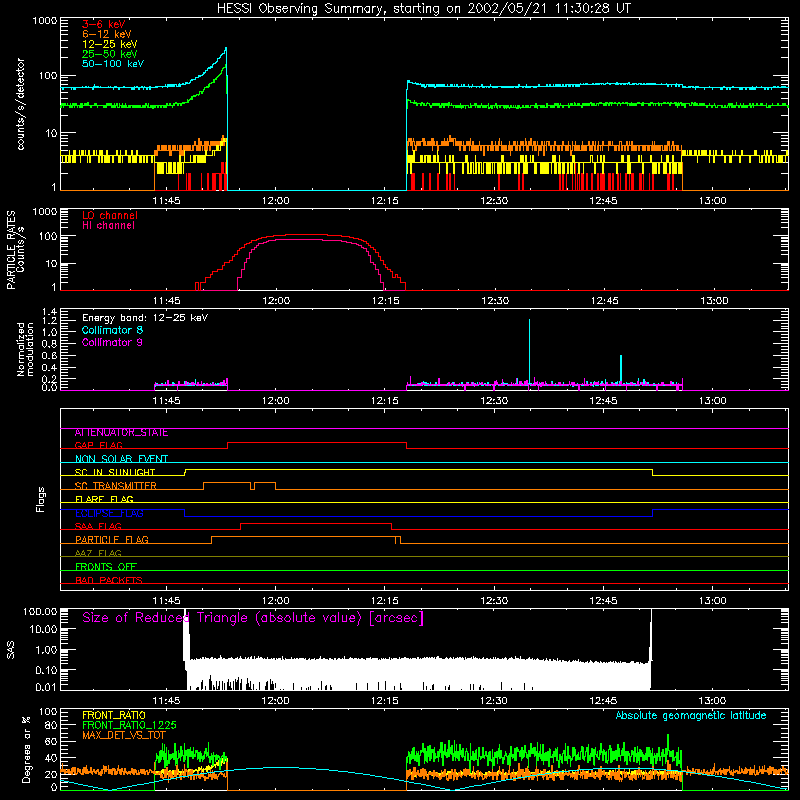Click the 'Size of Reduced Triangle' panel title

(x=253, y=618)
